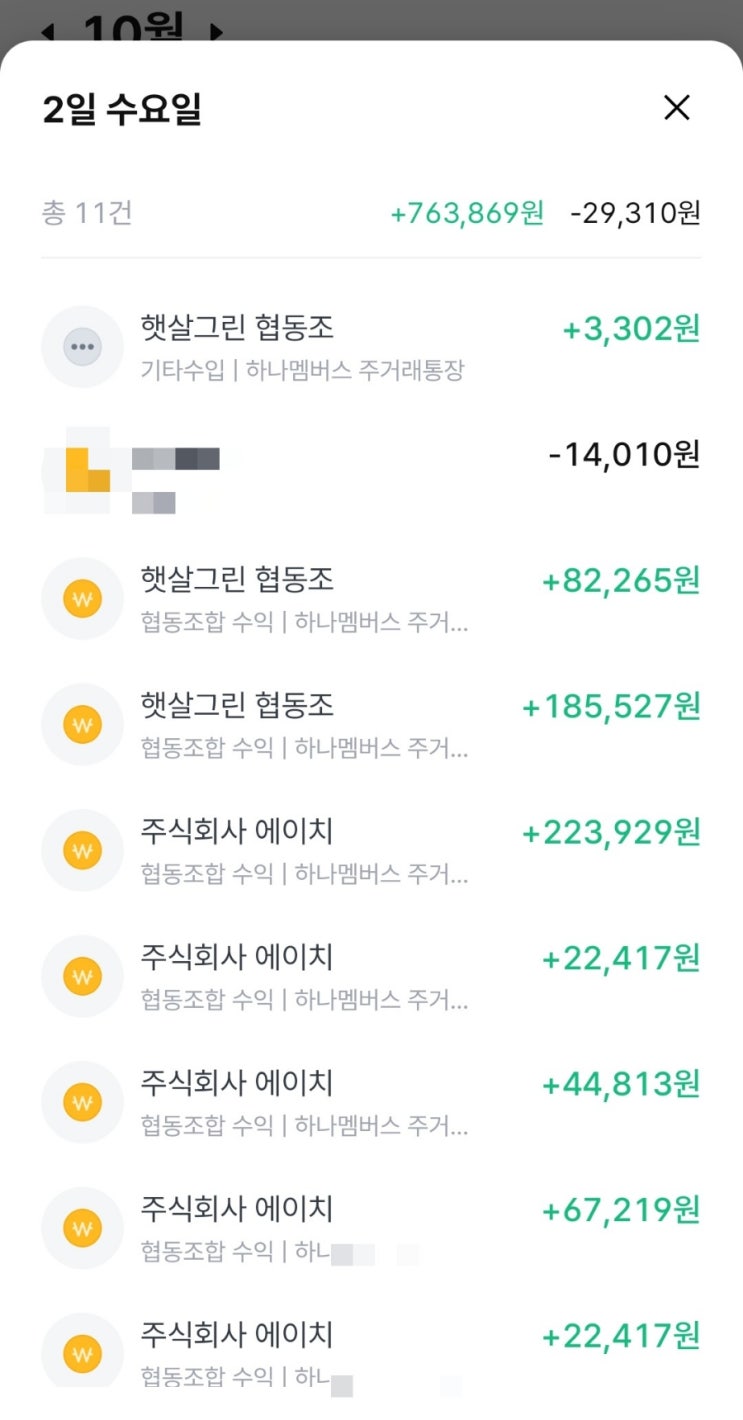Tap the total expense -29,310원
Screen dimensions: 743x1420
coord(635,213)
